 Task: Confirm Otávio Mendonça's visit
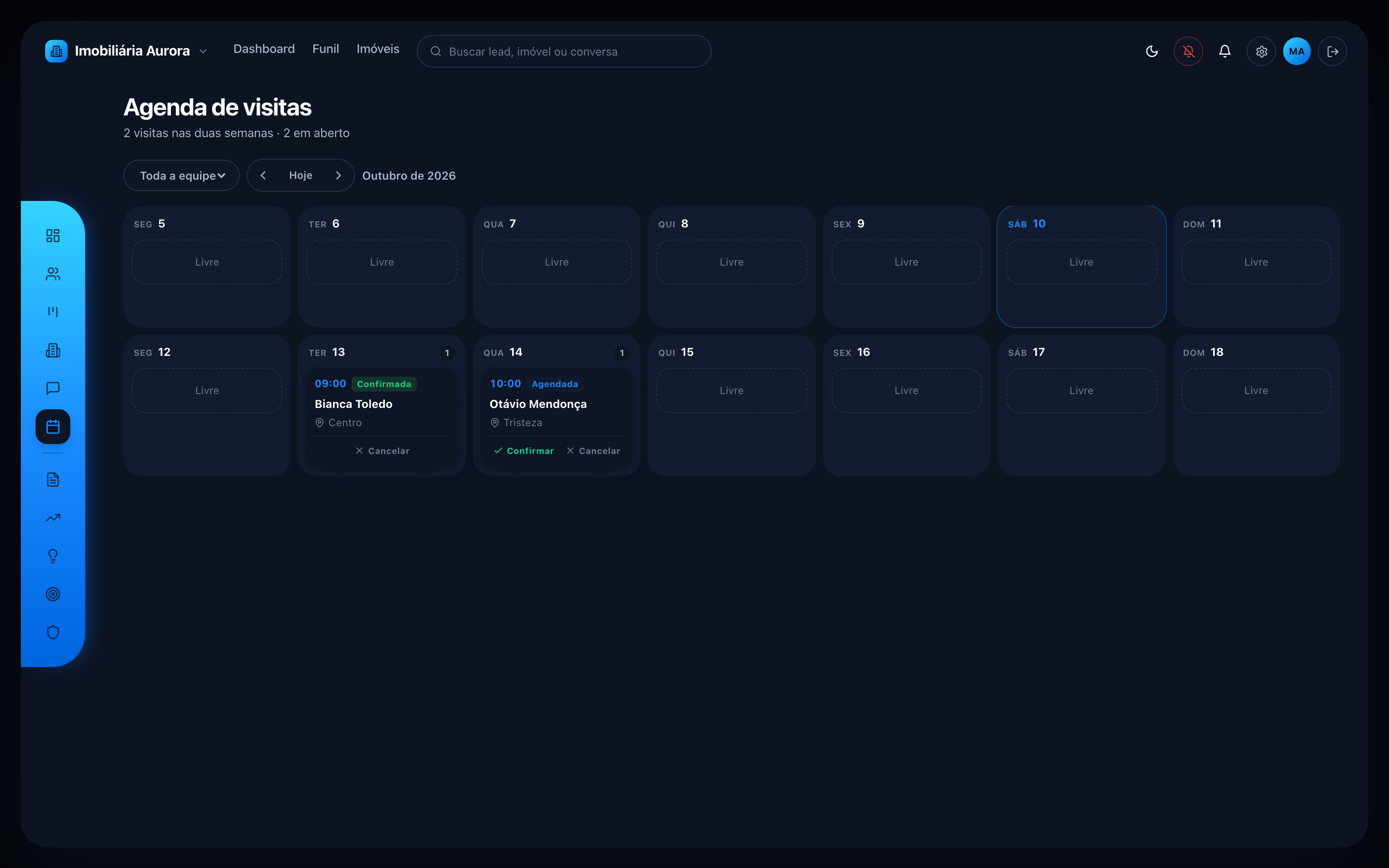(523, 450)
